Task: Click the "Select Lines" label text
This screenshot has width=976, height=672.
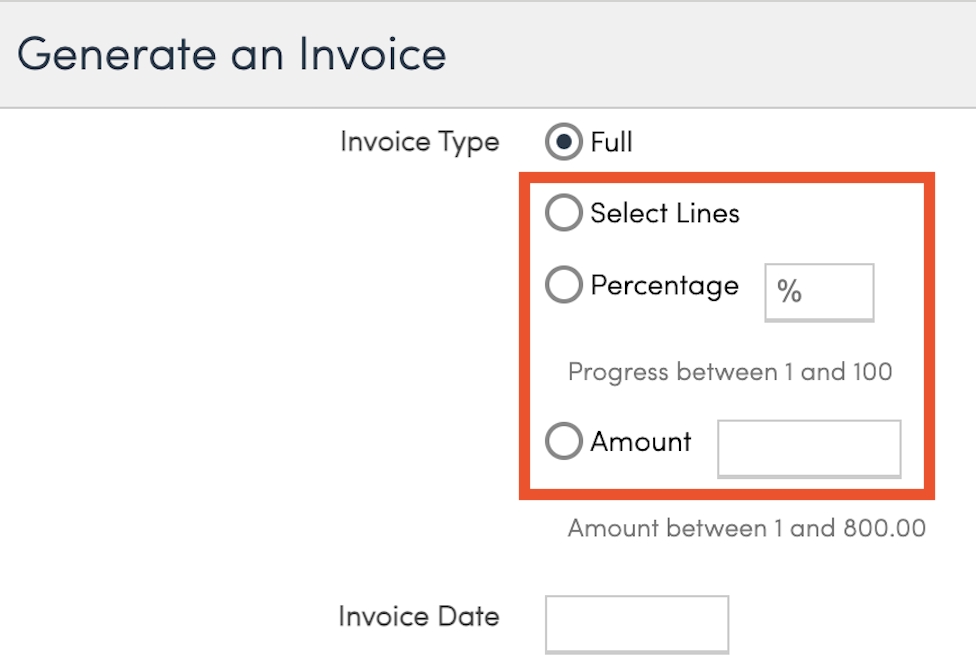Action: click(x=665, y=213)
